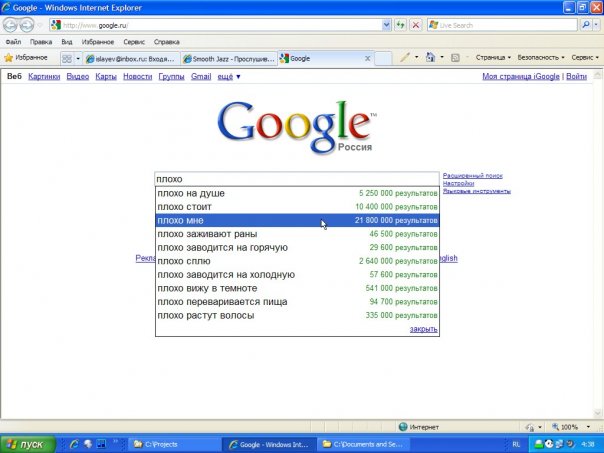Open C:\Projects taskbar window
The width and height of the screenshot is (604, 453).
click(x=171, y=443)
